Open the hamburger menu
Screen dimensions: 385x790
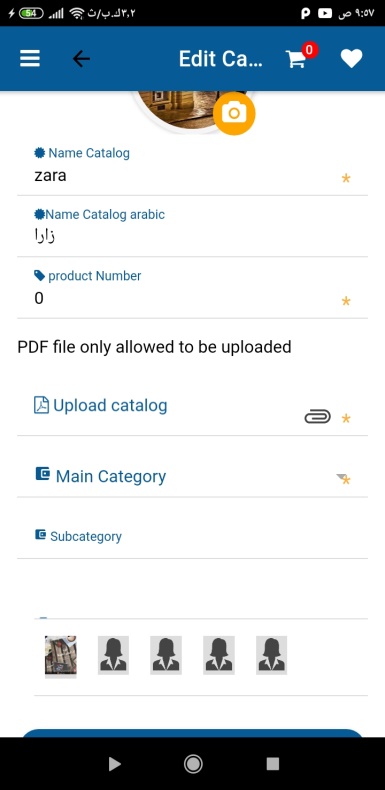click(x=30, y=59)
